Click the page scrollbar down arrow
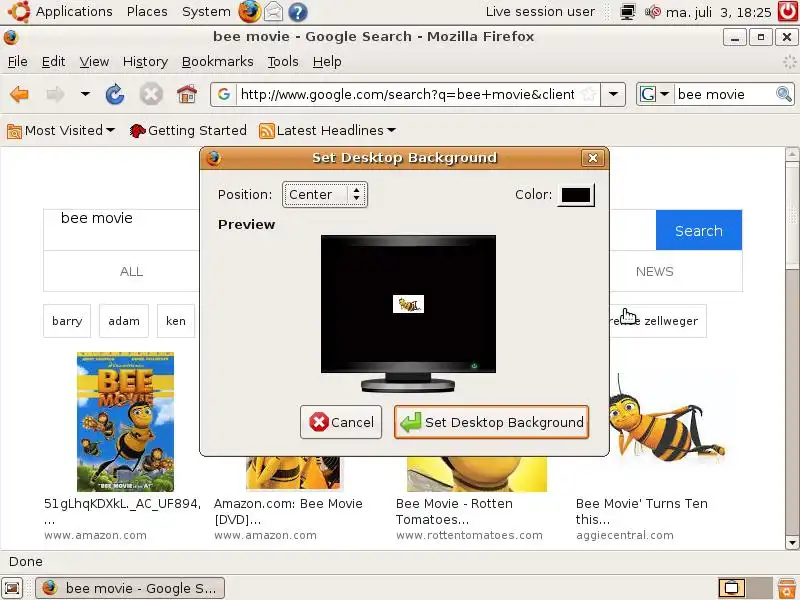This screenshot has height=600, width=800. coord(792,542)
